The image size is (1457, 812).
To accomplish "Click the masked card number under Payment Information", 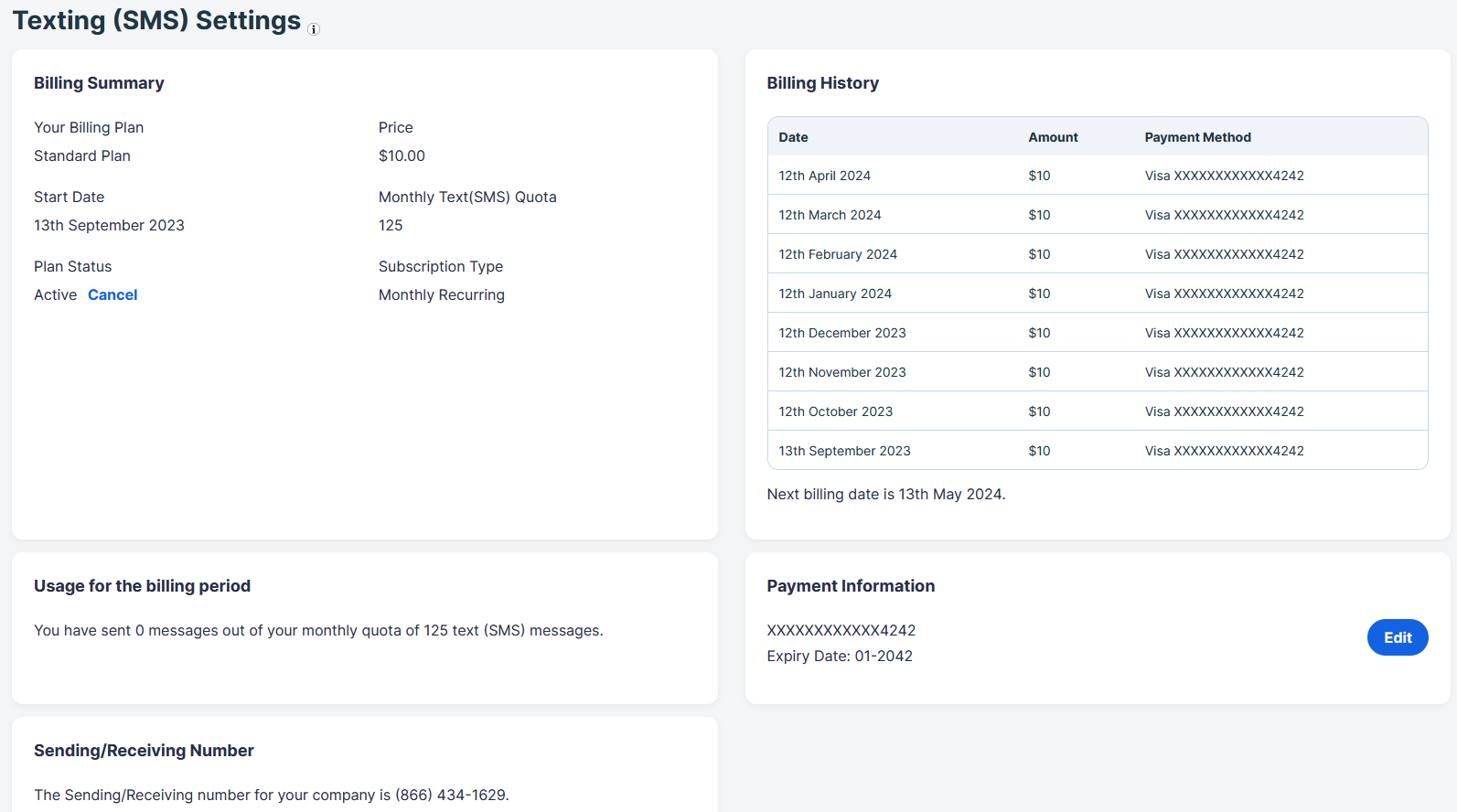I will (x=841, y=630).
